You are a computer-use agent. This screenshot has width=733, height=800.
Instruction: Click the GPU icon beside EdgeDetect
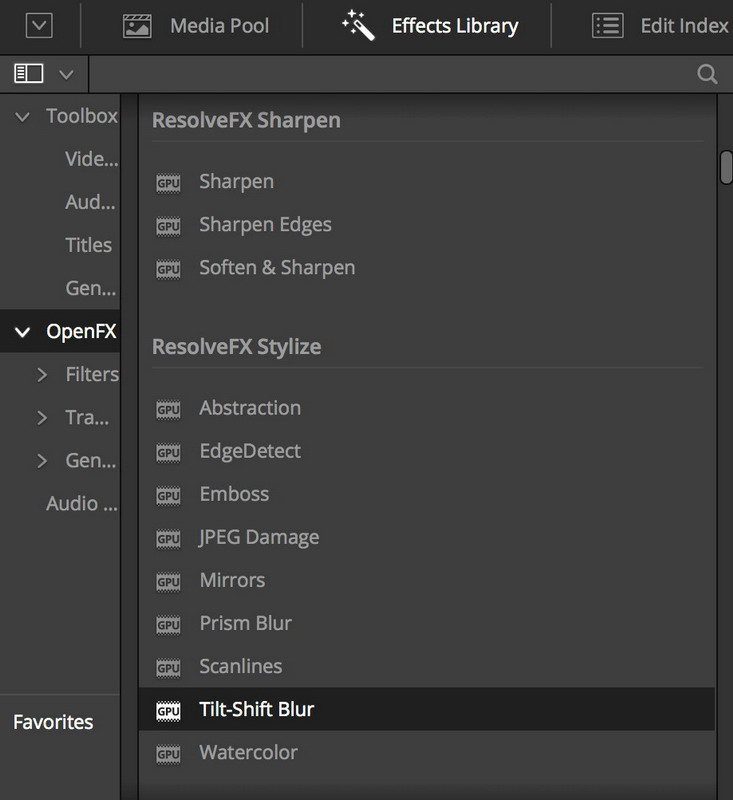(x=168, y=452)
